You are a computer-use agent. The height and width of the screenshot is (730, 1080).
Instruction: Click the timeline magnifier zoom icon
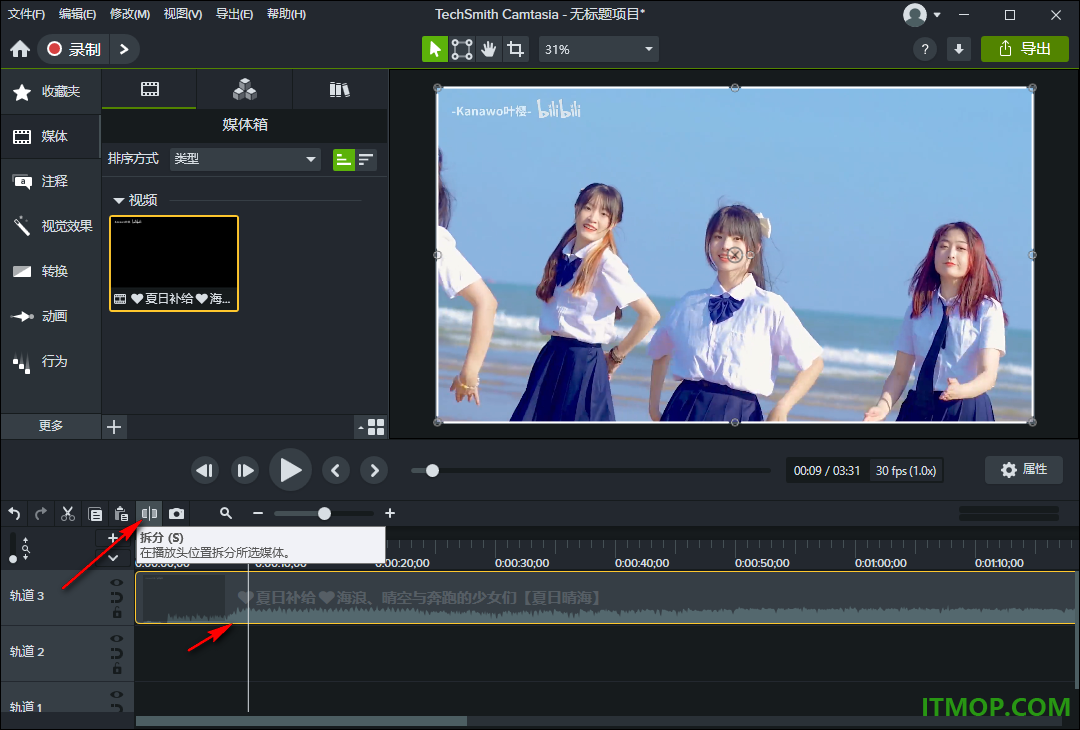click(226, 513)
